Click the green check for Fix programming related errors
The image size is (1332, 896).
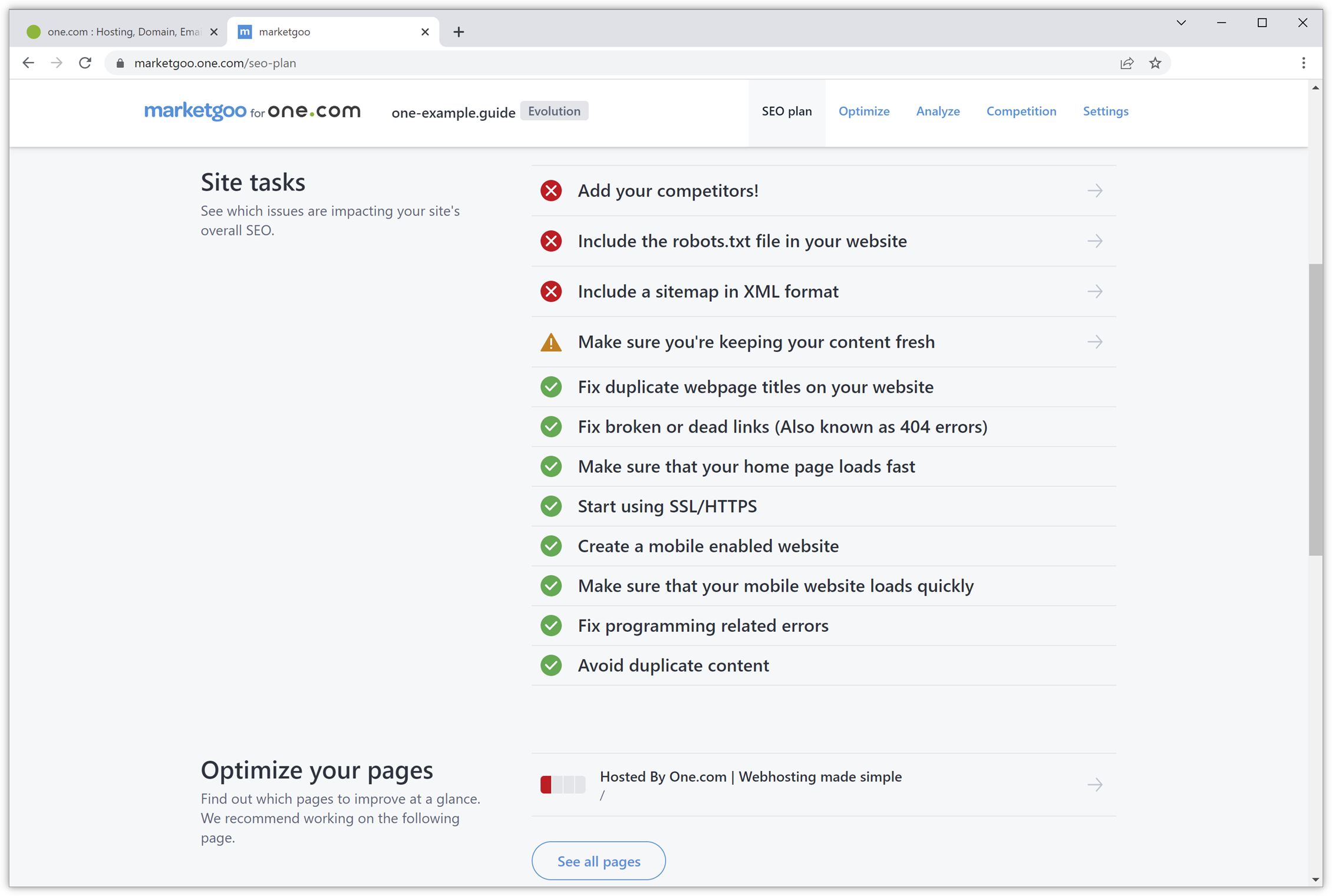point(550,625)
